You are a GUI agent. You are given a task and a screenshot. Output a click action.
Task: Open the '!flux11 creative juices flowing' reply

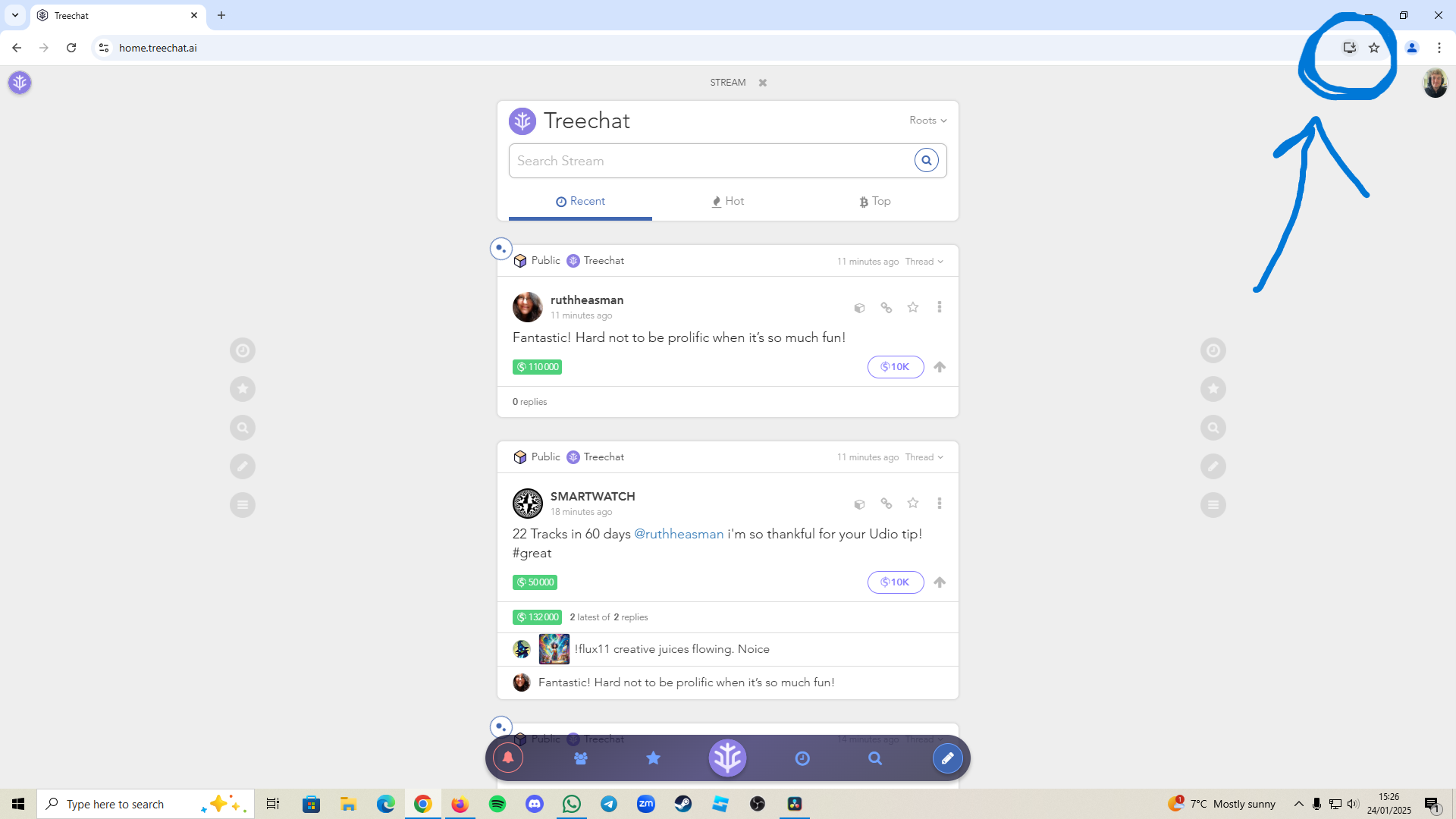pos(672,649)
